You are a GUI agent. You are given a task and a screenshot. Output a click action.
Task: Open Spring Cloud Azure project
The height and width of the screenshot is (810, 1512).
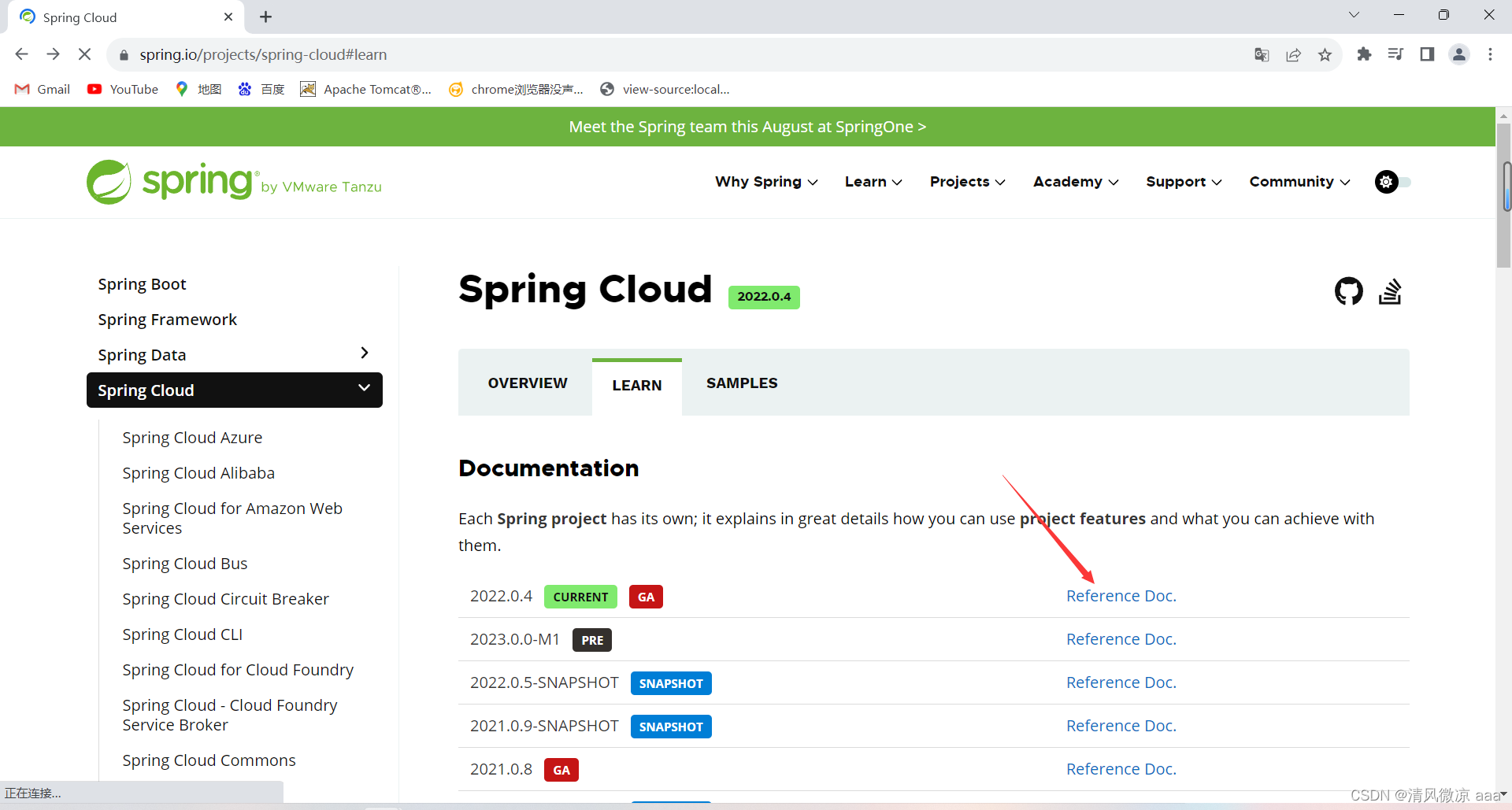pyautogui.click(x=192, y=438)
